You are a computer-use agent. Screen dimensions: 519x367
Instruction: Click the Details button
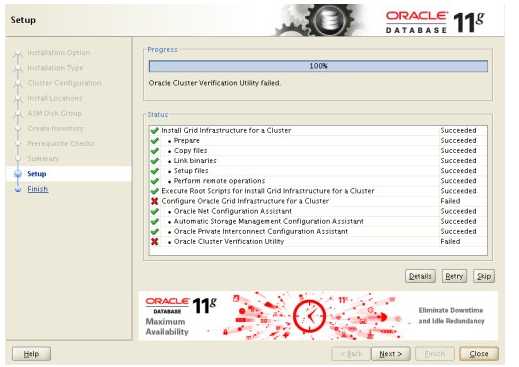pos(420,276)
